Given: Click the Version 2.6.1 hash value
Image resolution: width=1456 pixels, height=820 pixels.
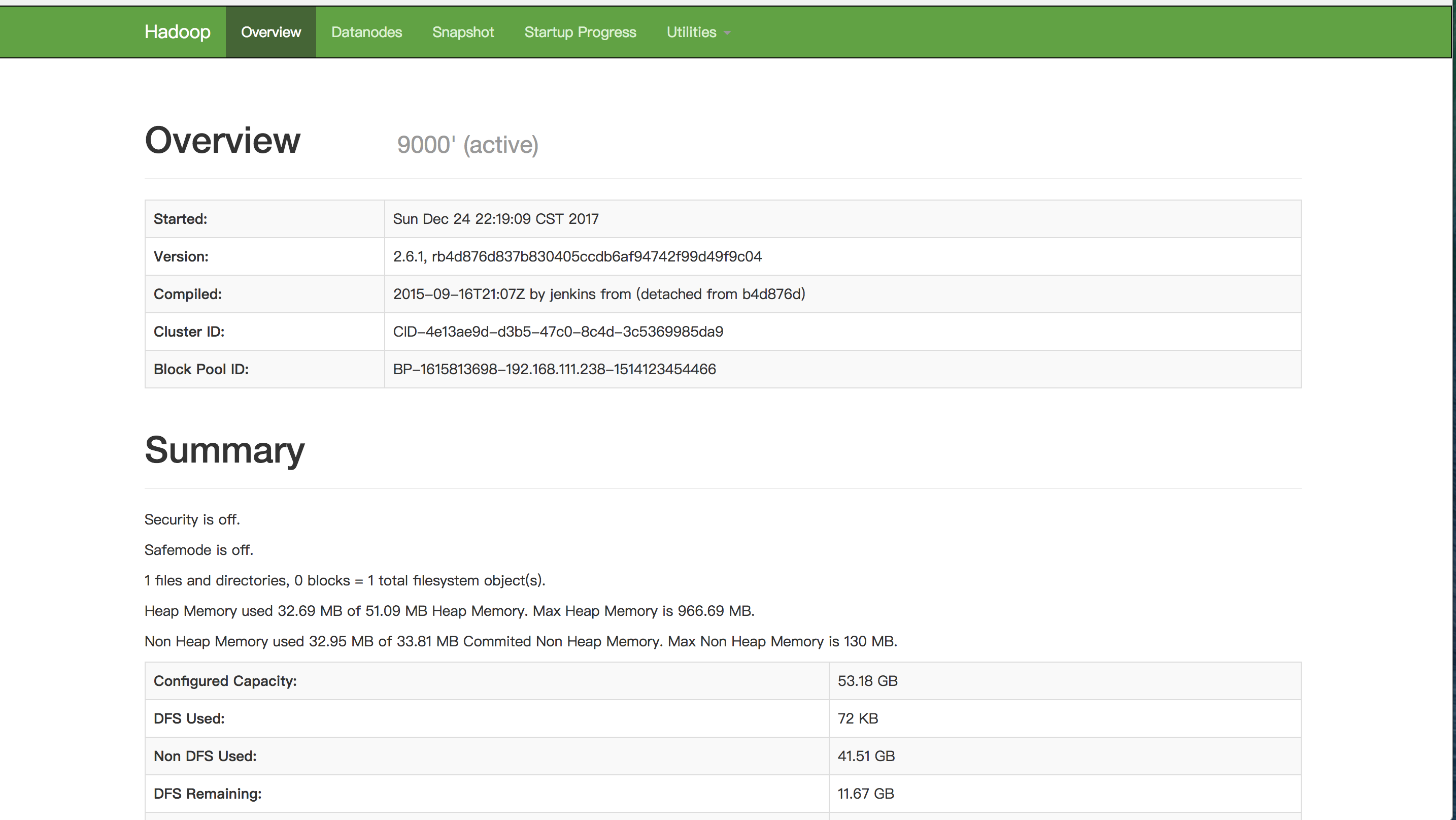Looking at the screenshot, I should [577, 256].
